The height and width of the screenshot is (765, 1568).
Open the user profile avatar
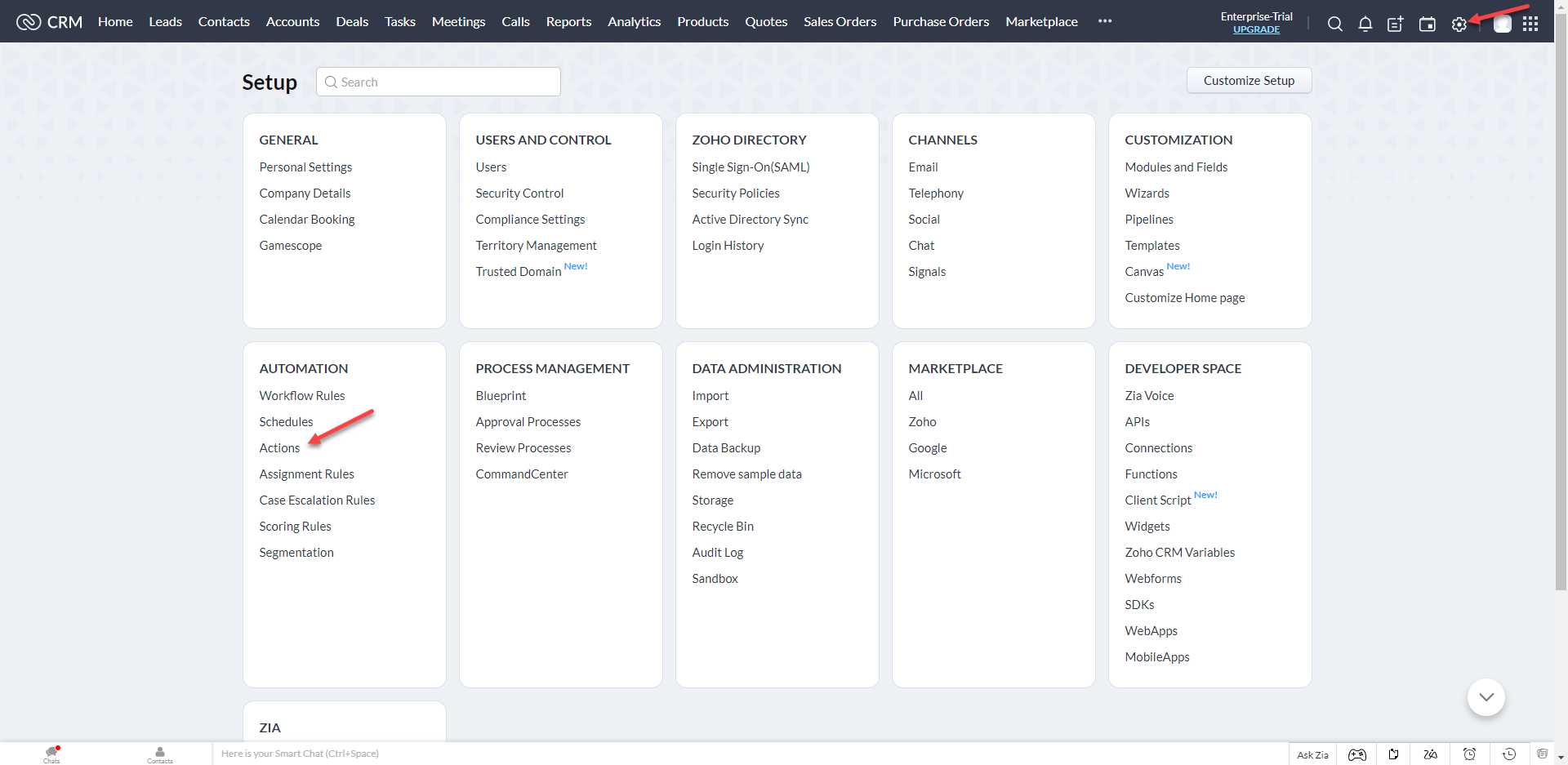pos(1503,24)
